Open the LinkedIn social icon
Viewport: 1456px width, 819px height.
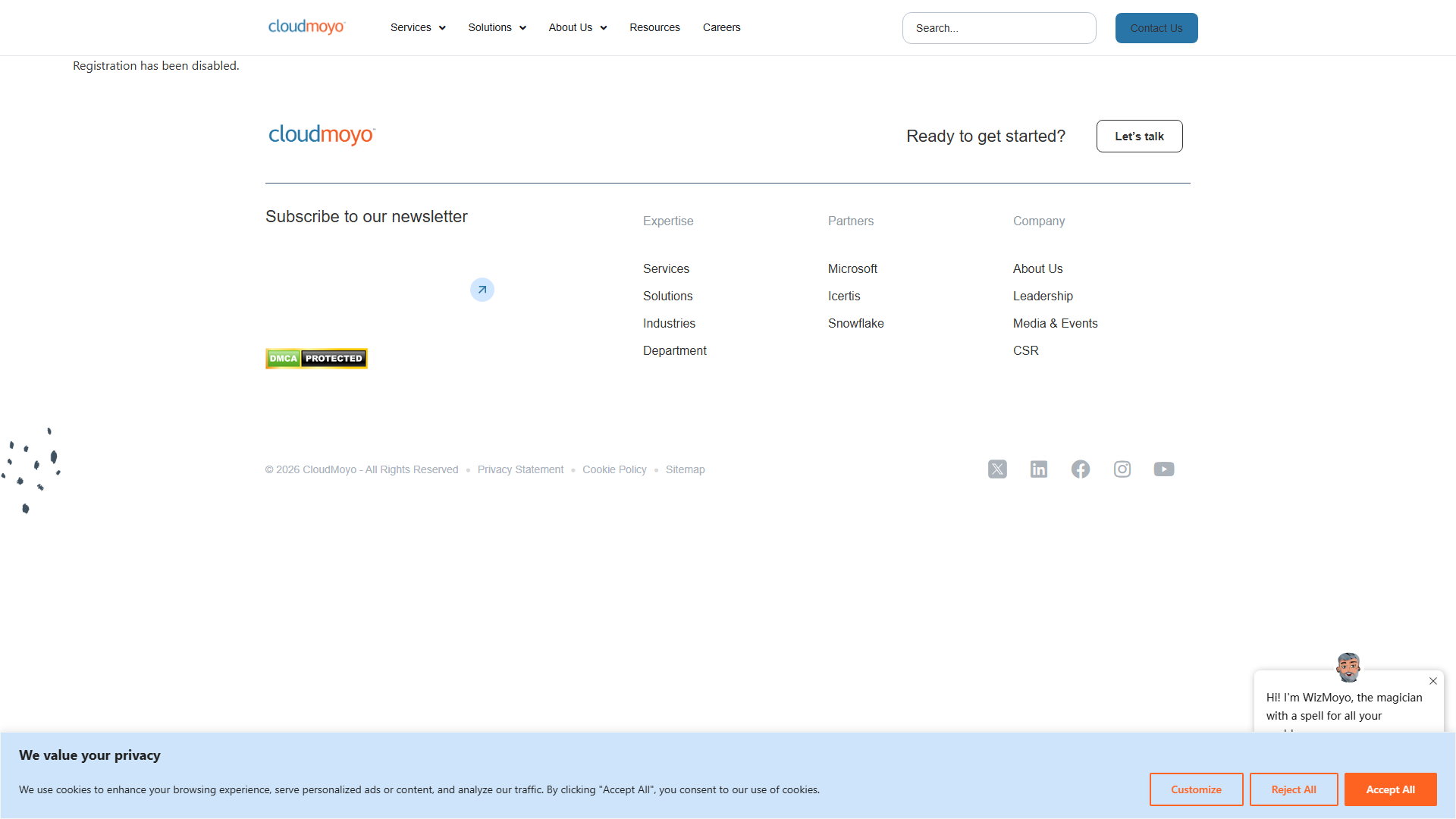pyautogui.click(x=1039, y=469)
